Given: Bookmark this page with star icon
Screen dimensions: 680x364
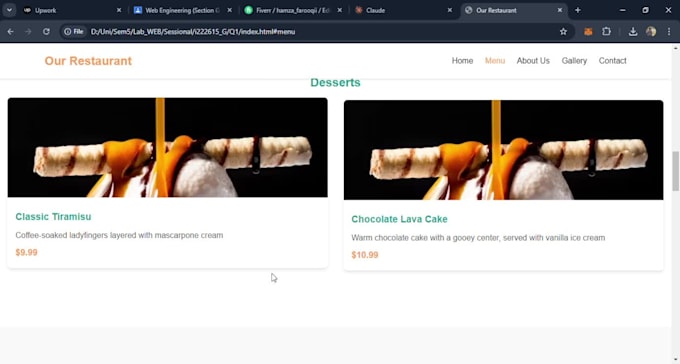Looking at the screenshot, I should coord(563,32).
